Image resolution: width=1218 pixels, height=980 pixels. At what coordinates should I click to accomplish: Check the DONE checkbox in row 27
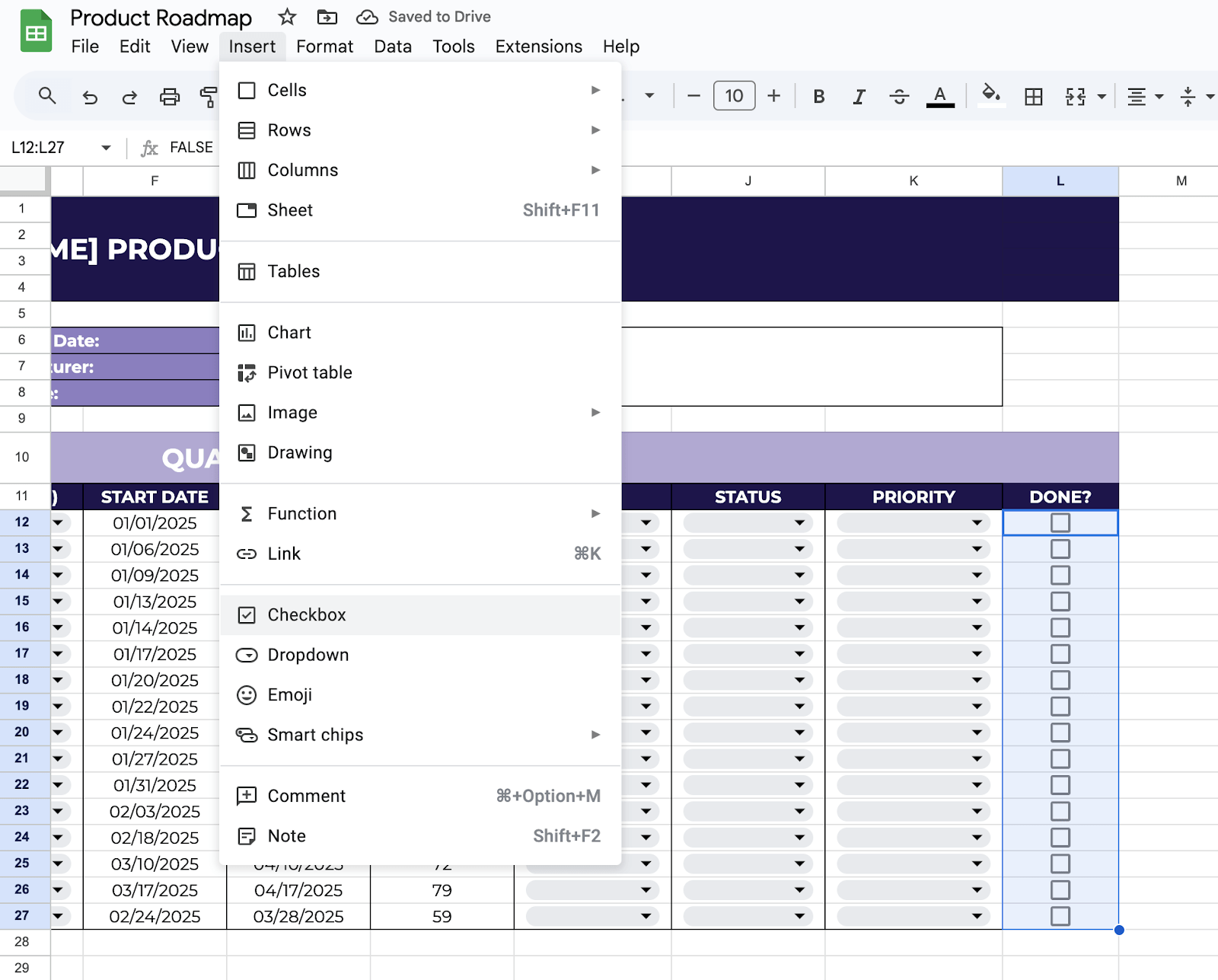(x=1060, y=916)
